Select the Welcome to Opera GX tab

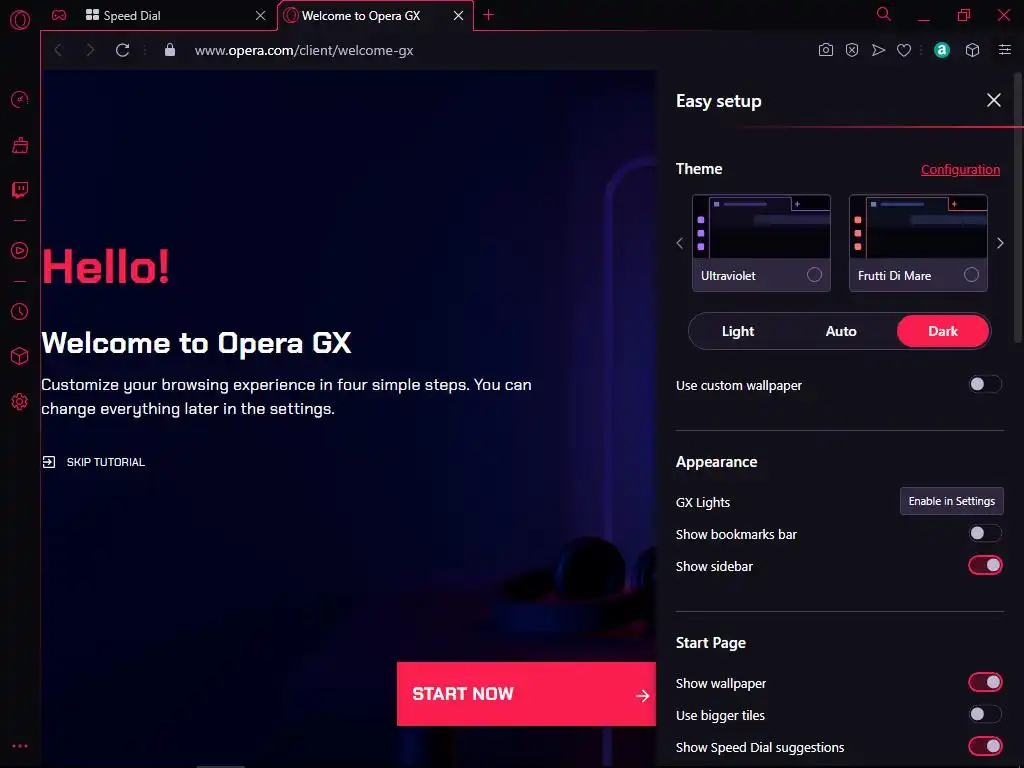pos(375,16)
